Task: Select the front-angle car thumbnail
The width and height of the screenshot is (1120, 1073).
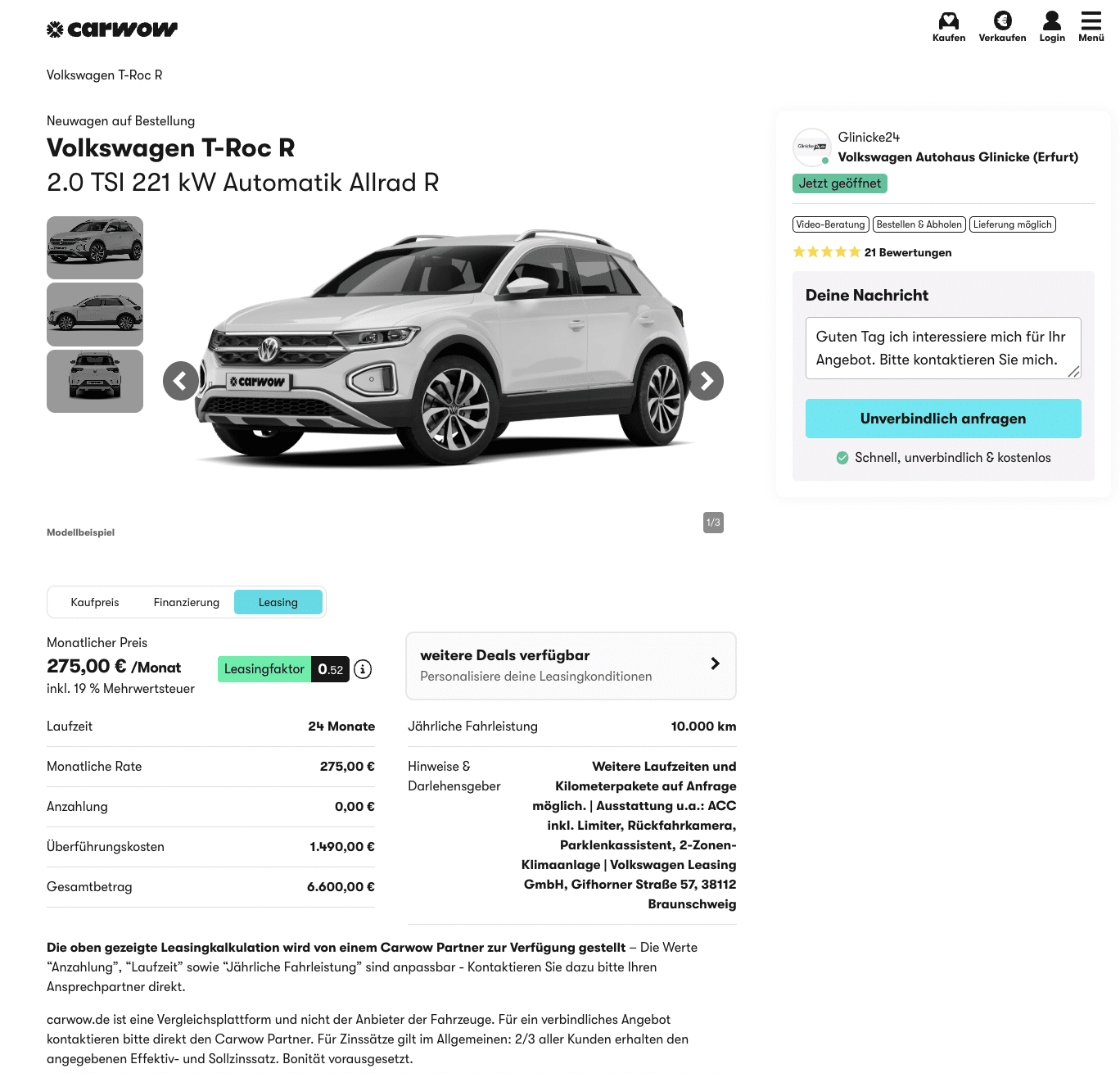Action: (95, 247)
